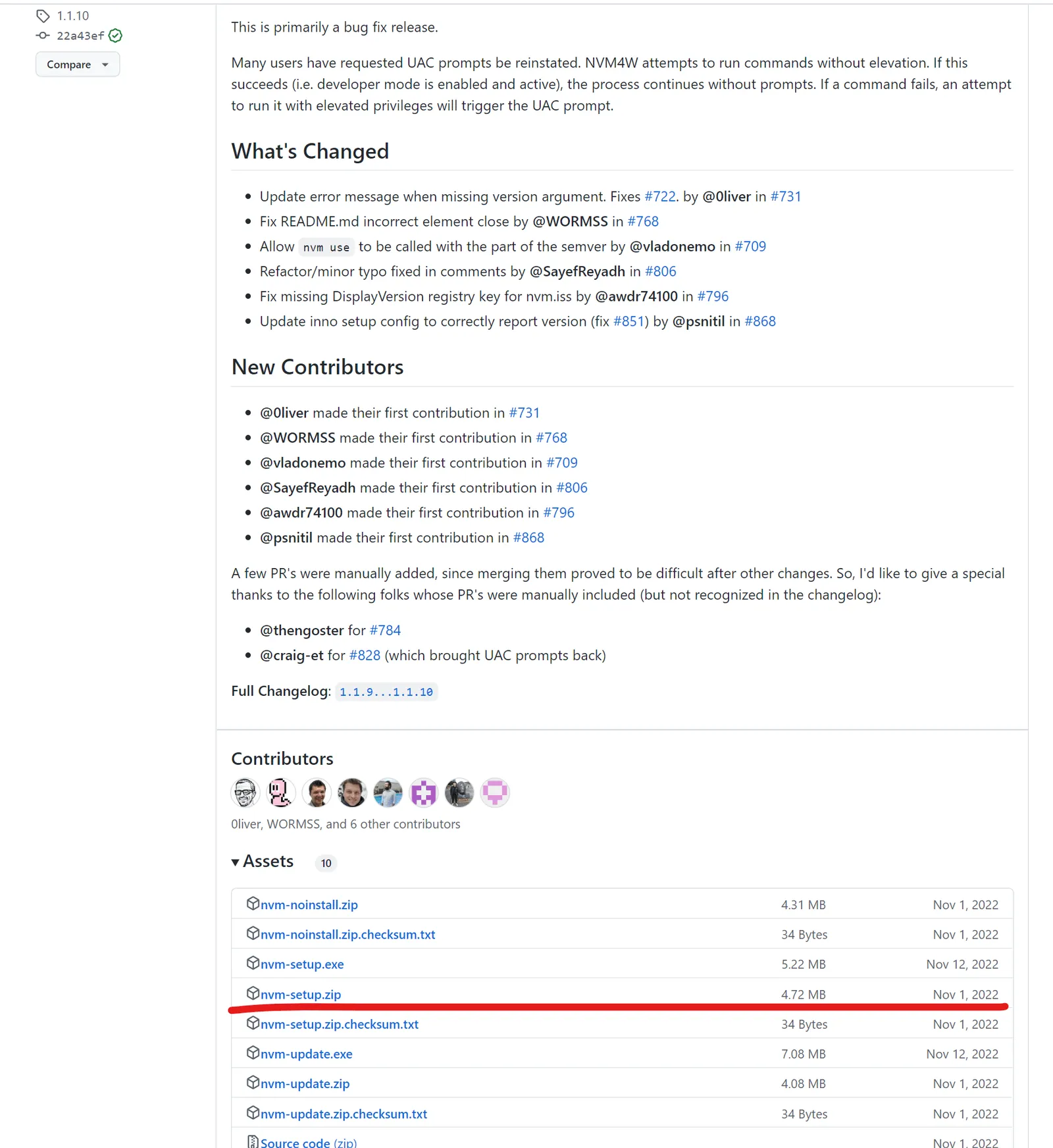The image size is (1053, 1148).
Task: Click the package icon beside nvm-setup.exe
Action: [x=253, y=963]
